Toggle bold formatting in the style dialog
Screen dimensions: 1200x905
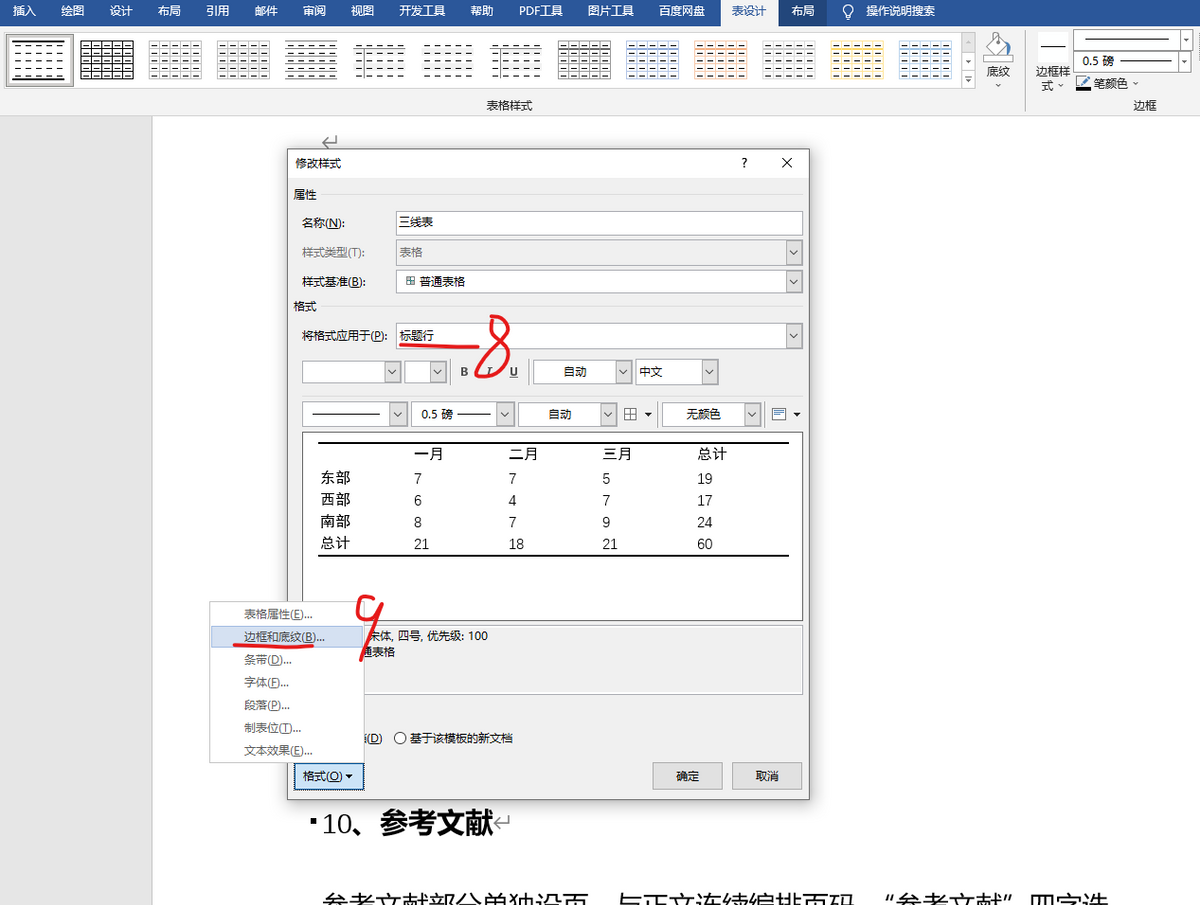click(x=464, y=372)
